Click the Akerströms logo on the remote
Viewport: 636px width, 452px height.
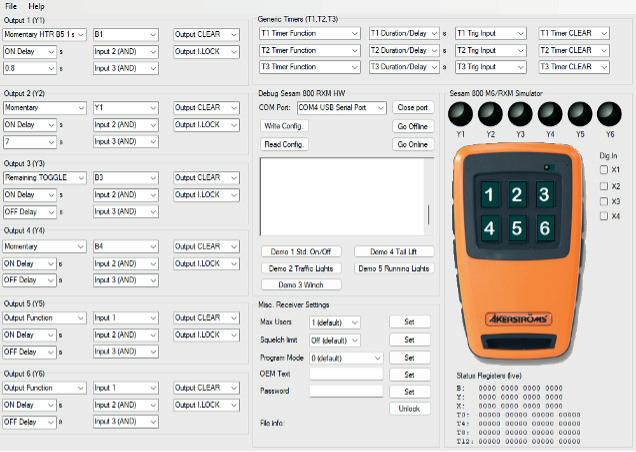pyautogui.click(x=518, y=319)
